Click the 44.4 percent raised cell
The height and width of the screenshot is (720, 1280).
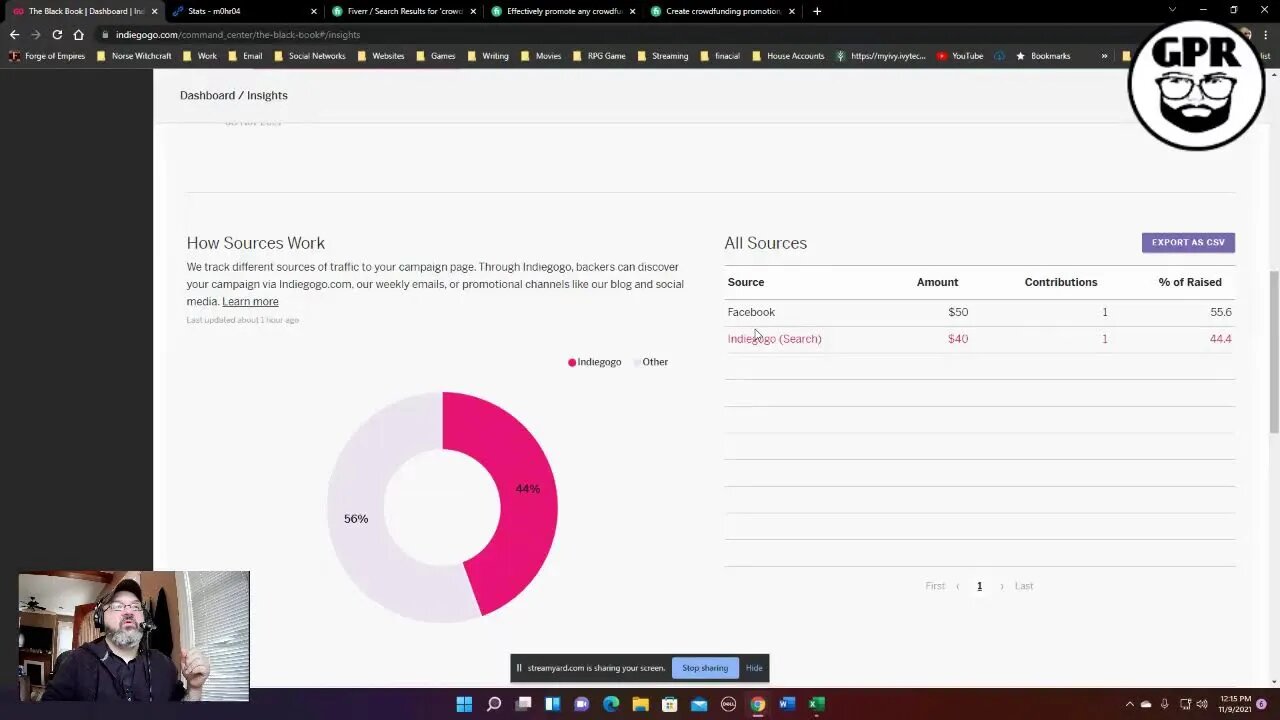1220,338
